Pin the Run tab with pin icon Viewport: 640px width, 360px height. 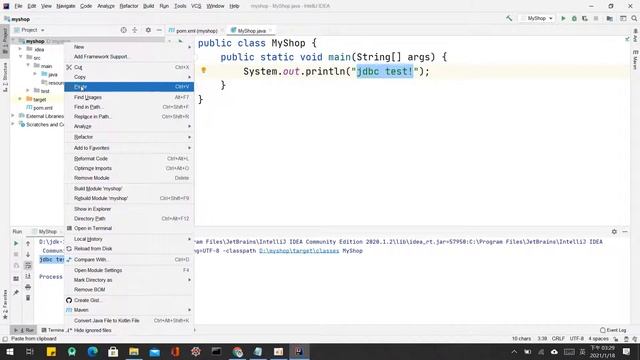click(16, 292)
